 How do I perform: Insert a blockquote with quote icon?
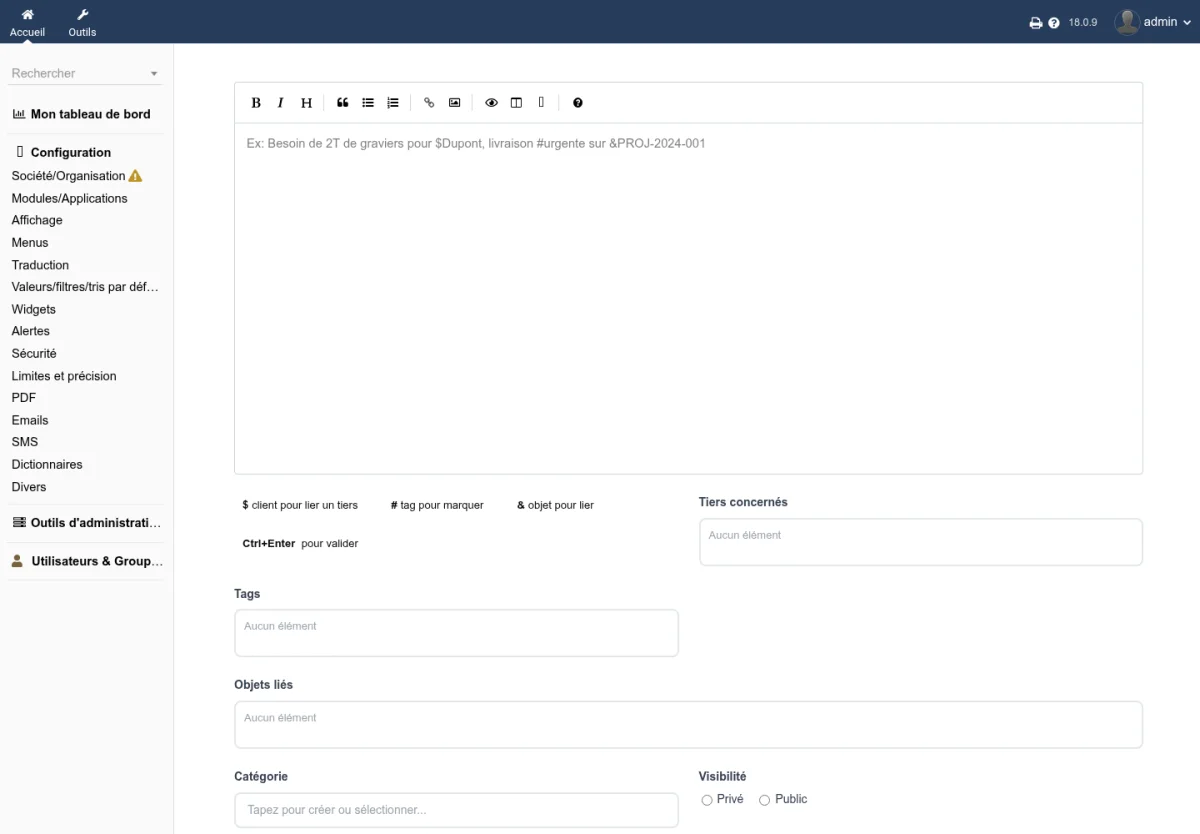[343, 103]
